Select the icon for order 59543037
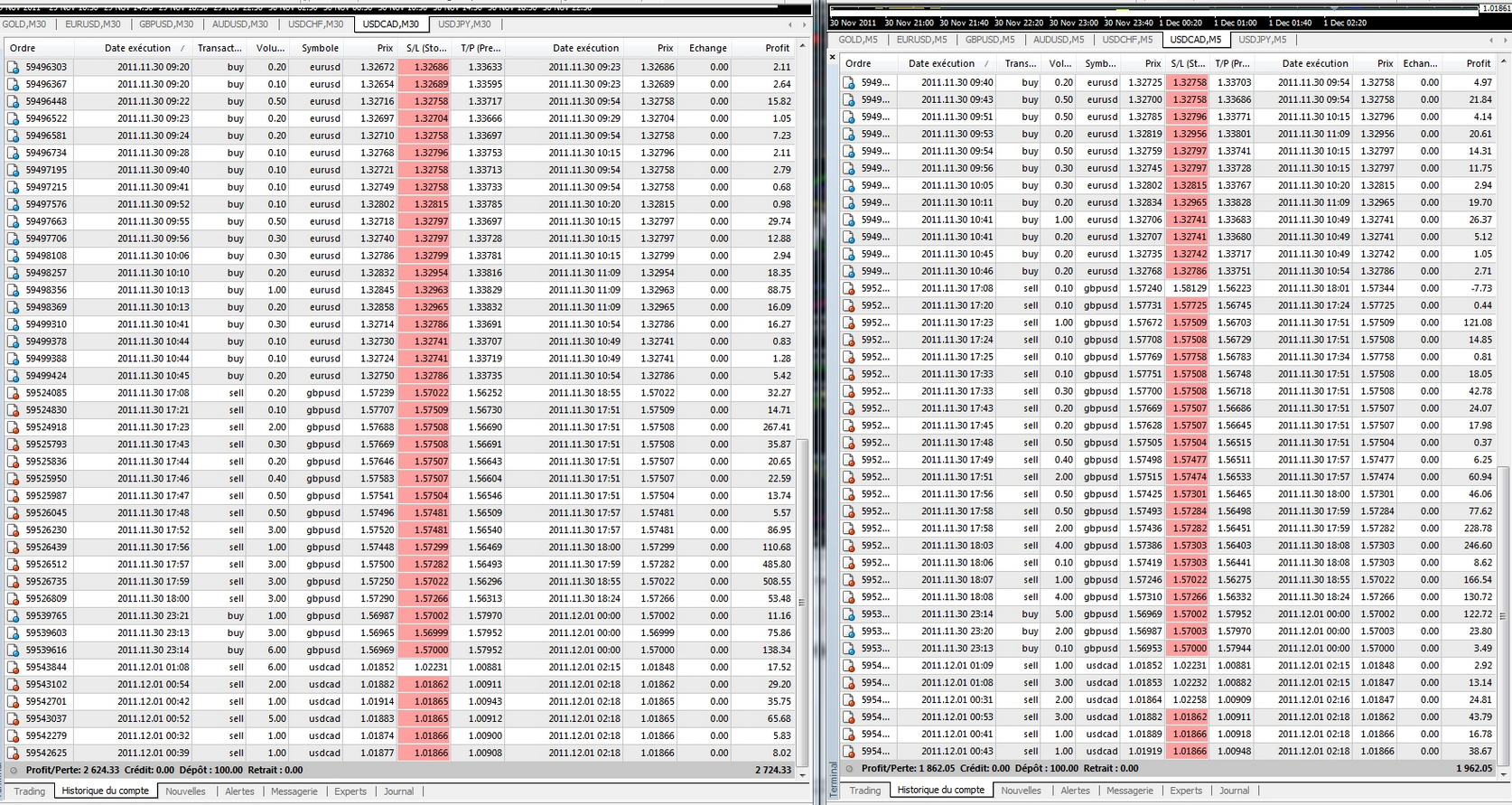This screenshot has width=1512, height=805. tap(13, 719)
